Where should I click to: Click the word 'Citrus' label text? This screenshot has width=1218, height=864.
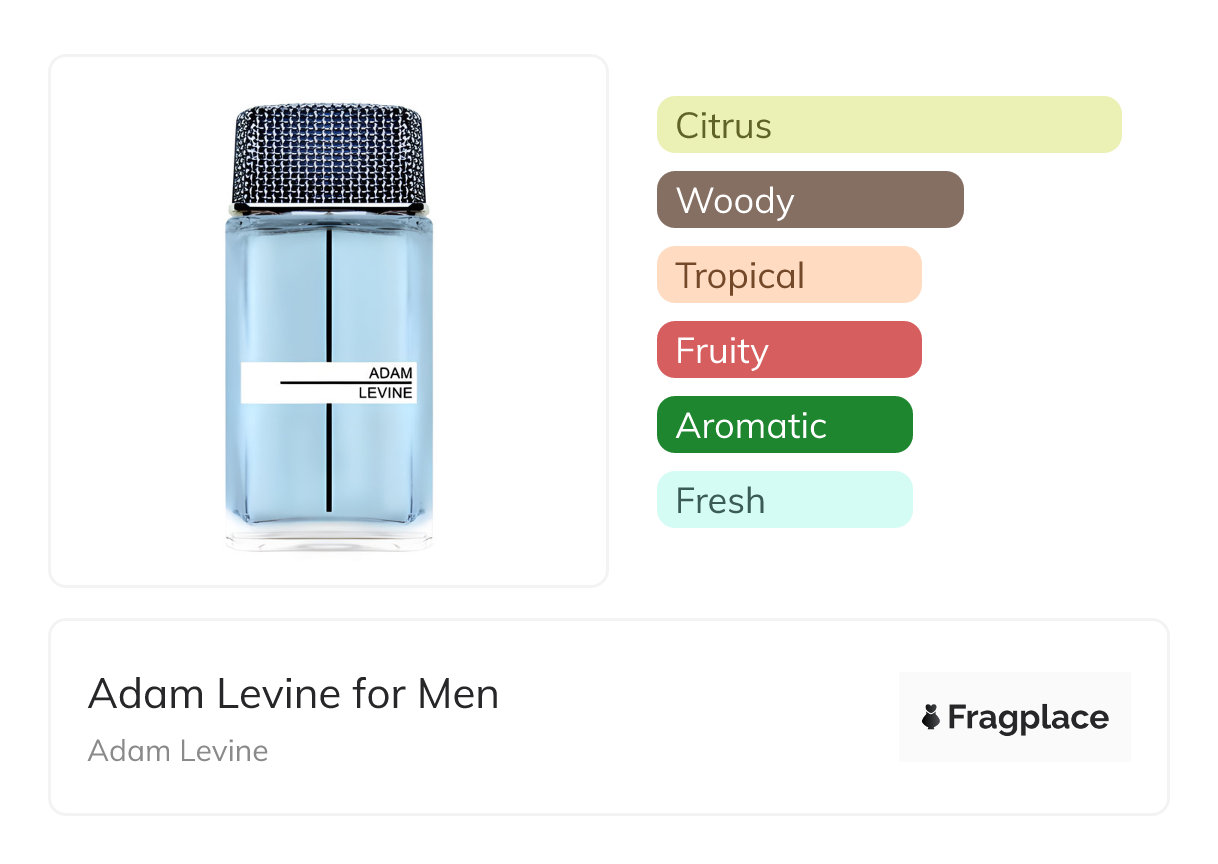(723, 126)
